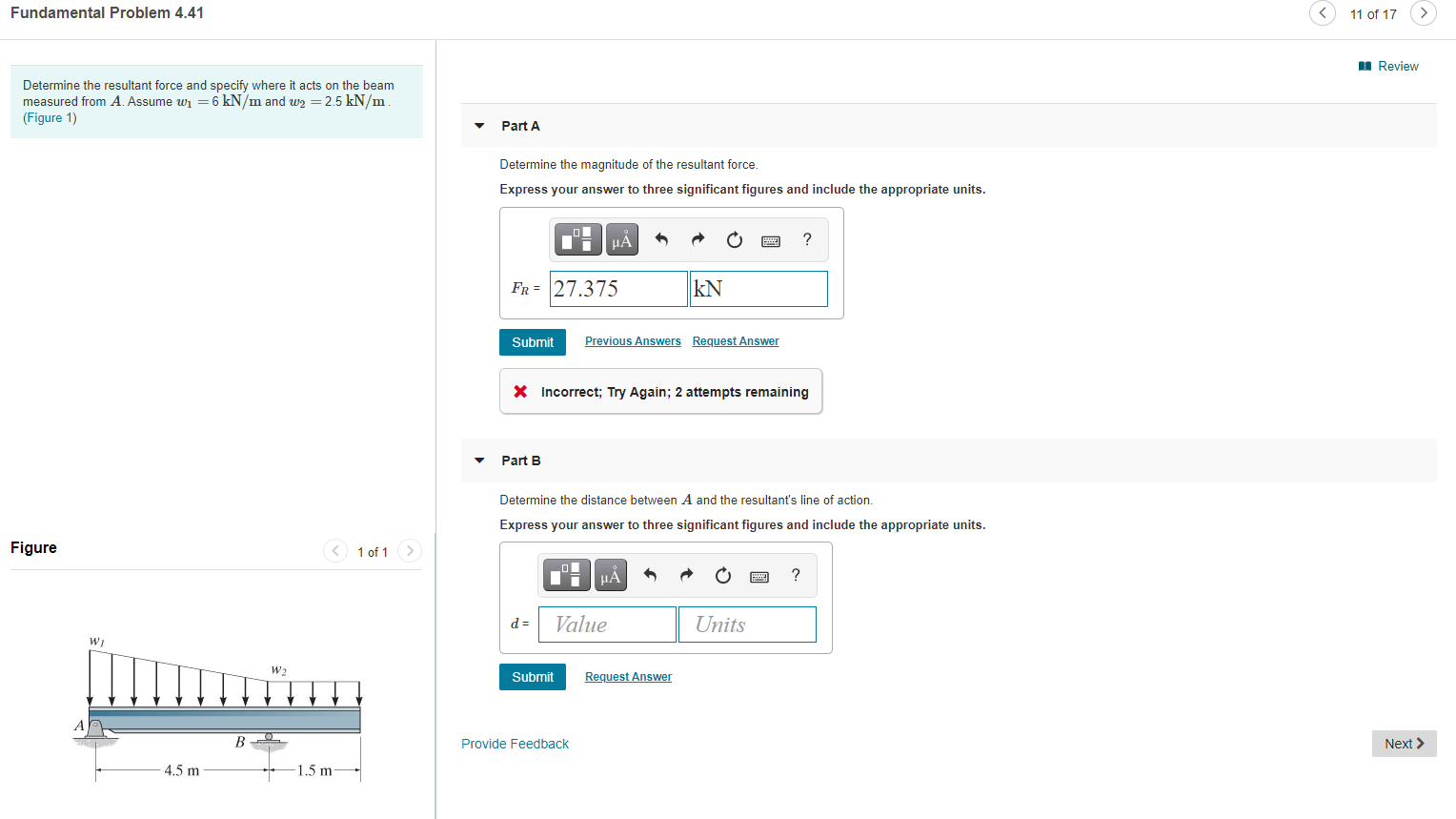Open Greek symbols menu in Part A
This screenshot has height=819, width=1456.
[x=622, y=239]
